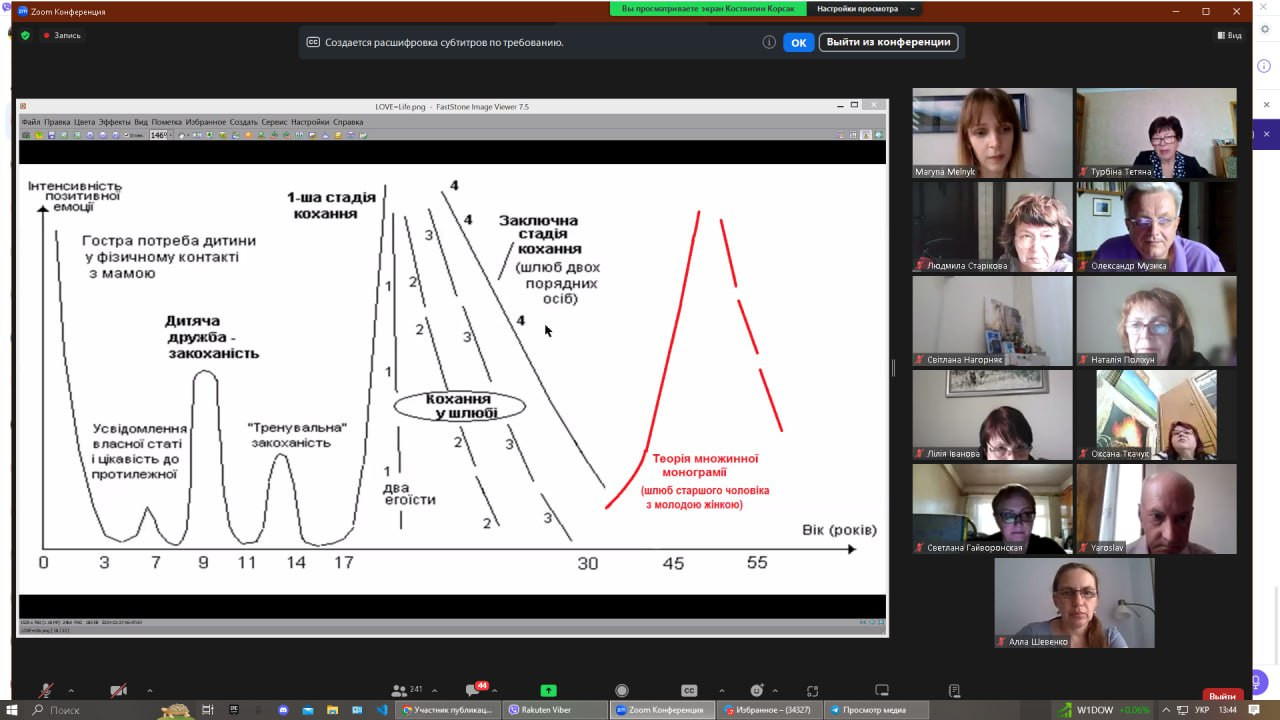1280x720 pixels.
Task: Click the green Share Screen icon
Action: [x=548, y=690]
